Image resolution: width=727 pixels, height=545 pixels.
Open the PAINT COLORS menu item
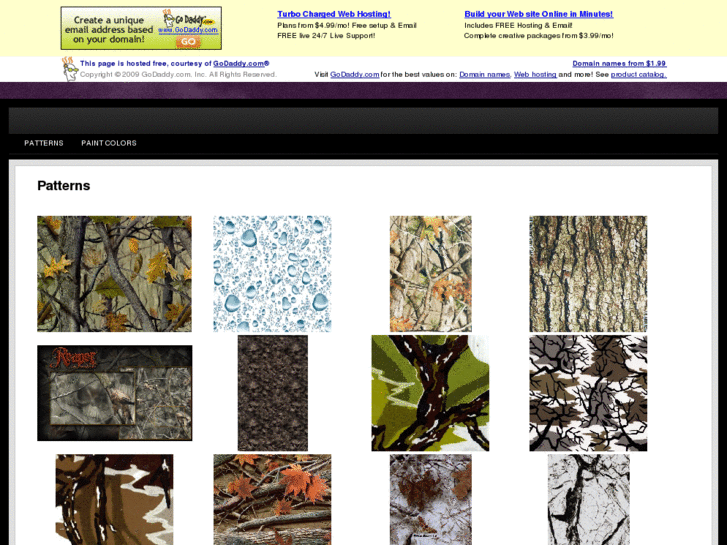click(109, 143)
